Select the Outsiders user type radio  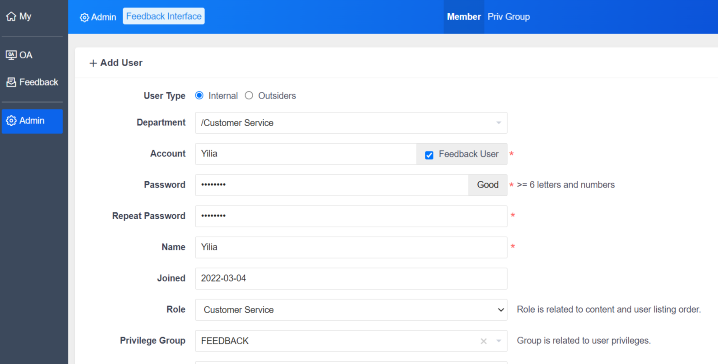pos(249,95)
